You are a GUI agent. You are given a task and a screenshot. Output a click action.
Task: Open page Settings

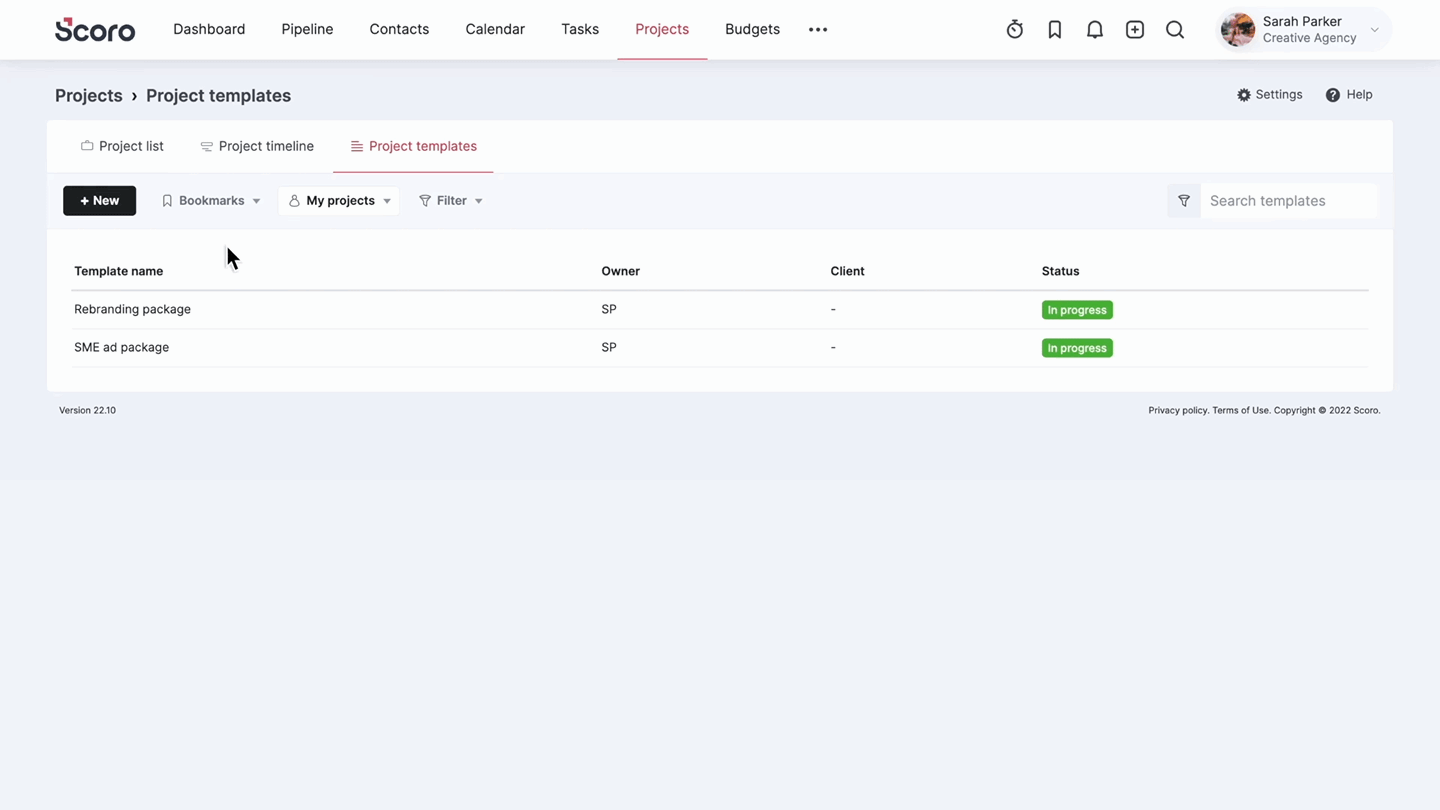pyautogui.click(x=1270, y=95)
